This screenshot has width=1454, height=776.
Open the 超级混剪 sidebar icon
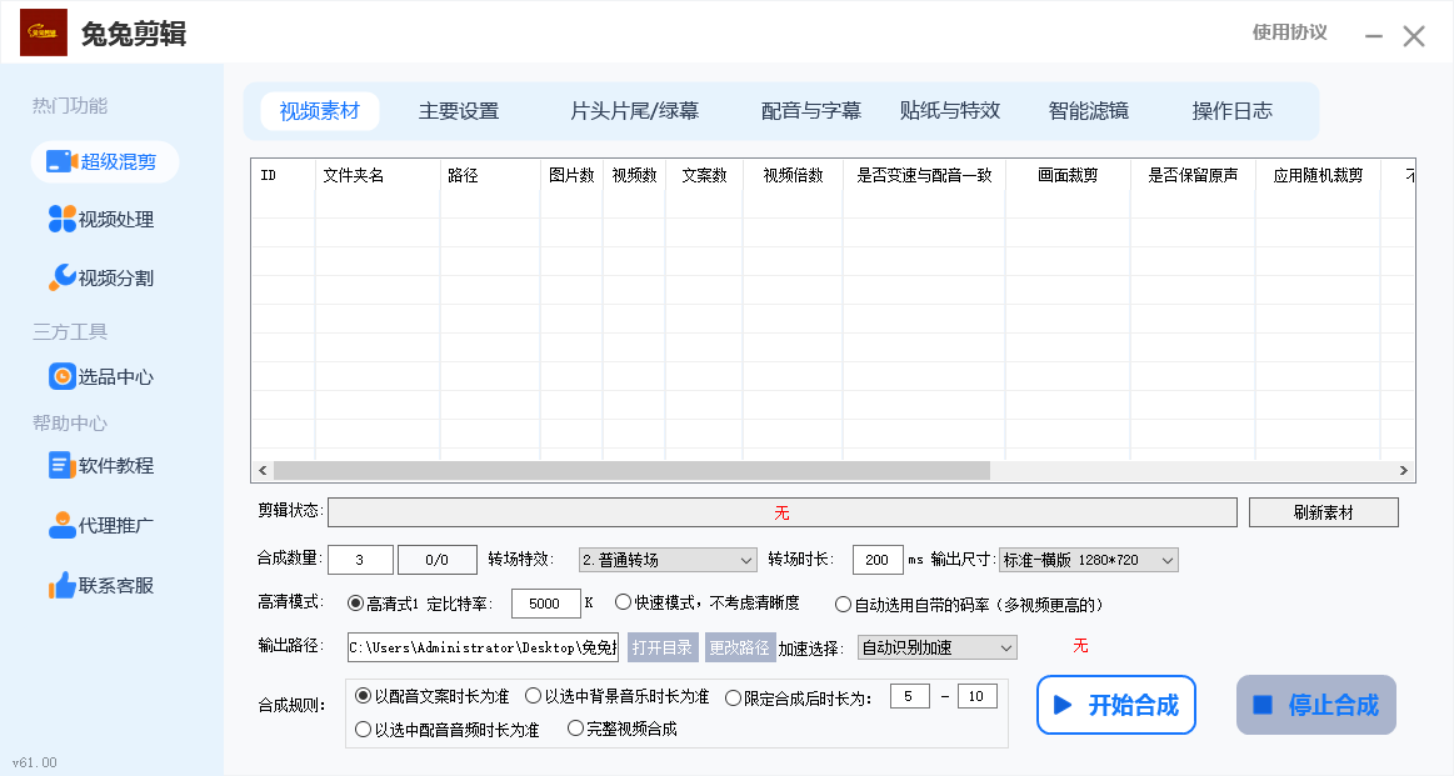coord(62,162)
